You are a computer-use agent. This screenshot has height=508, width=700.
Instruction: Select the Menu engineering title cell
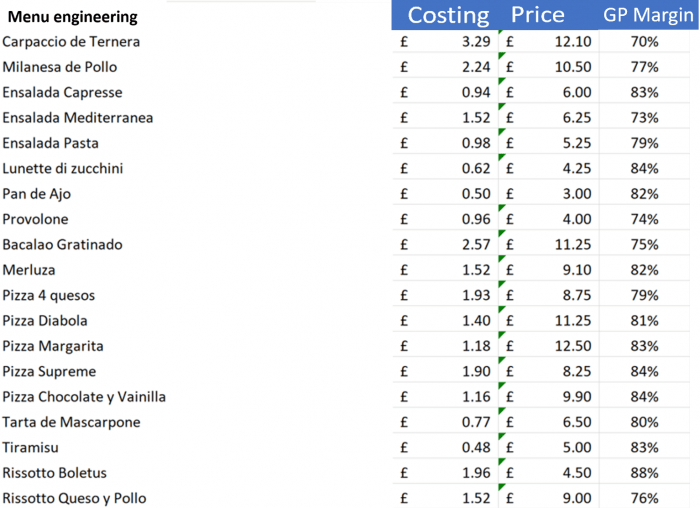73,17
